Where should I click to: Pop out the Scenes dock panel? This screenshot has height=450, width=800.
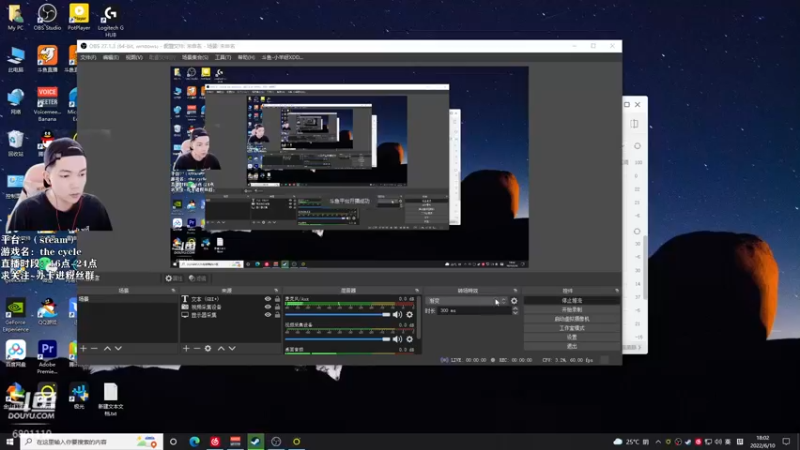[173, 291]
